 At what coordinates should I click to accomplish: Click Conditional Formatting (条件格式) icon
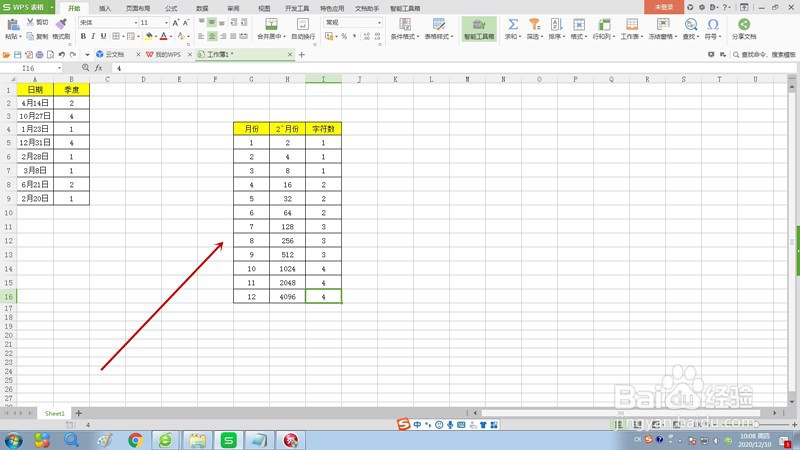405,24
